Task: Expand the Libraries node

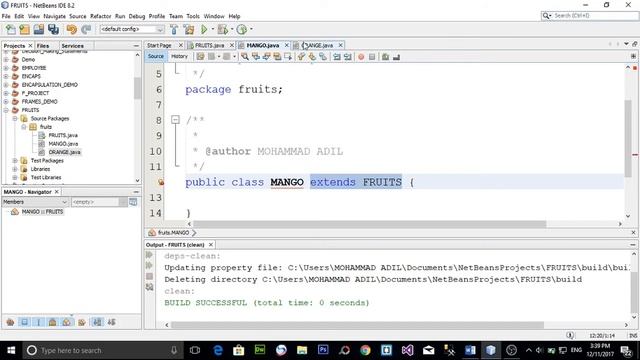Action: (15, 169)
